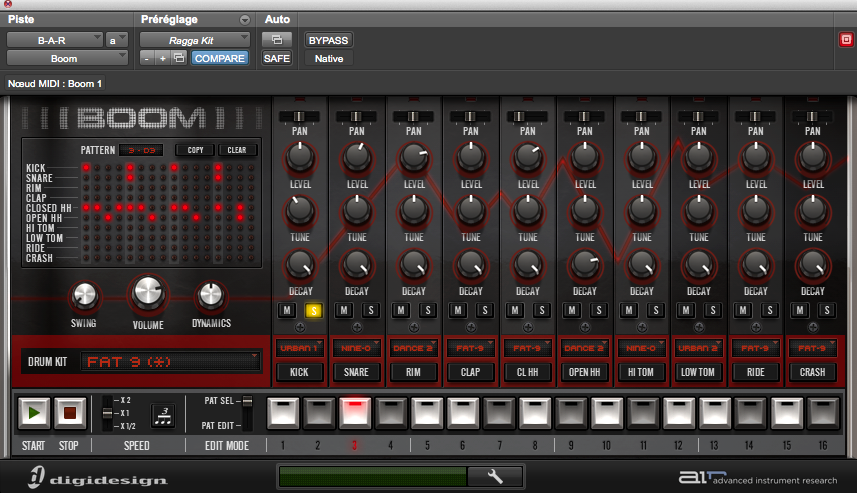Open the Préréglage settings menu arrow
Screen dimensions: 857x493
pos(245,20)
